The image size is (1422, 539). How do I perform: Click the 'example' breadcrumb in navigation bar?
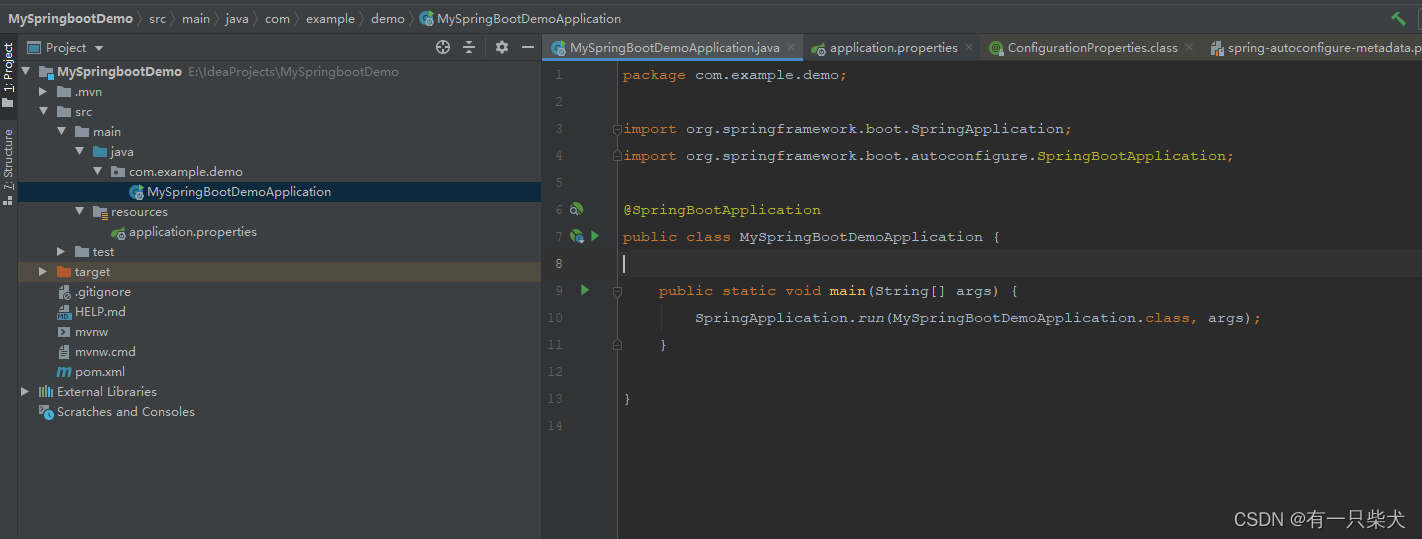click(330, 18)
